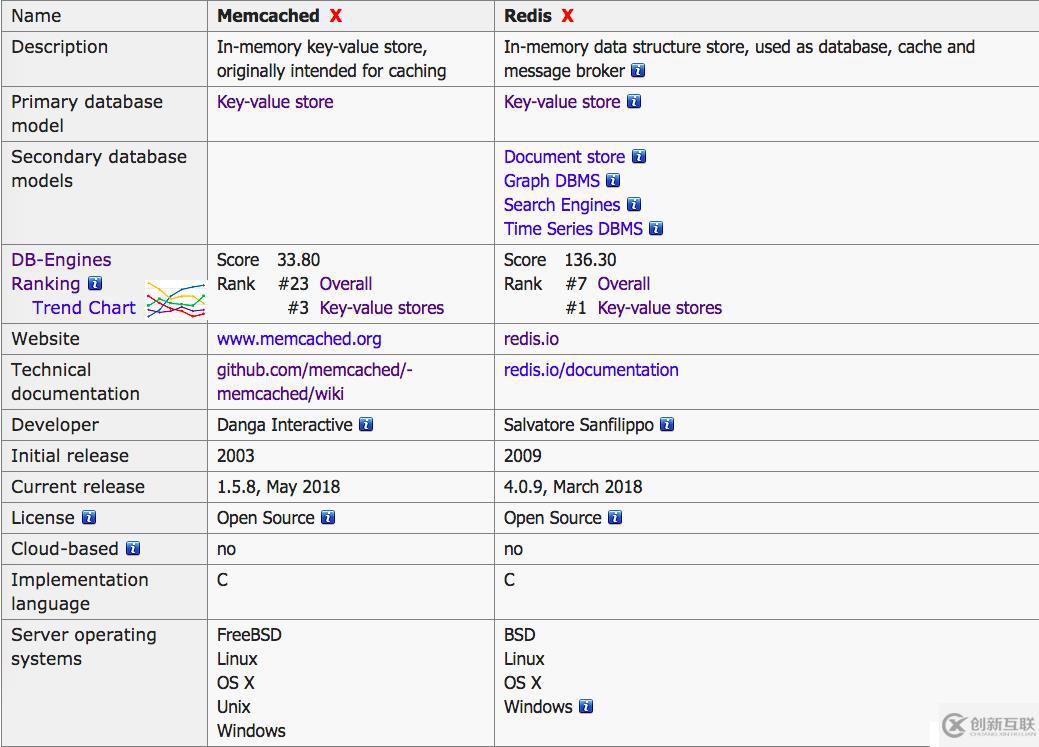Viewport: 1039px width, 747px height.
Task: Click info icon beside Search Engines
Action: pyautogui.click(x=633, y=205)
